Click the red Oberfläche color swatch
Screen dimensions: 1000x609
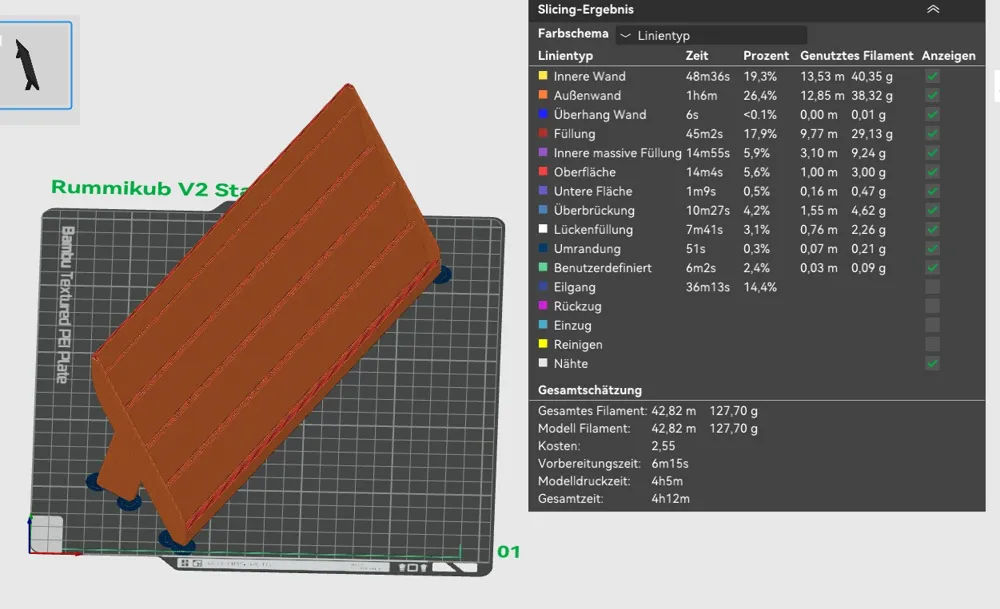543,171
